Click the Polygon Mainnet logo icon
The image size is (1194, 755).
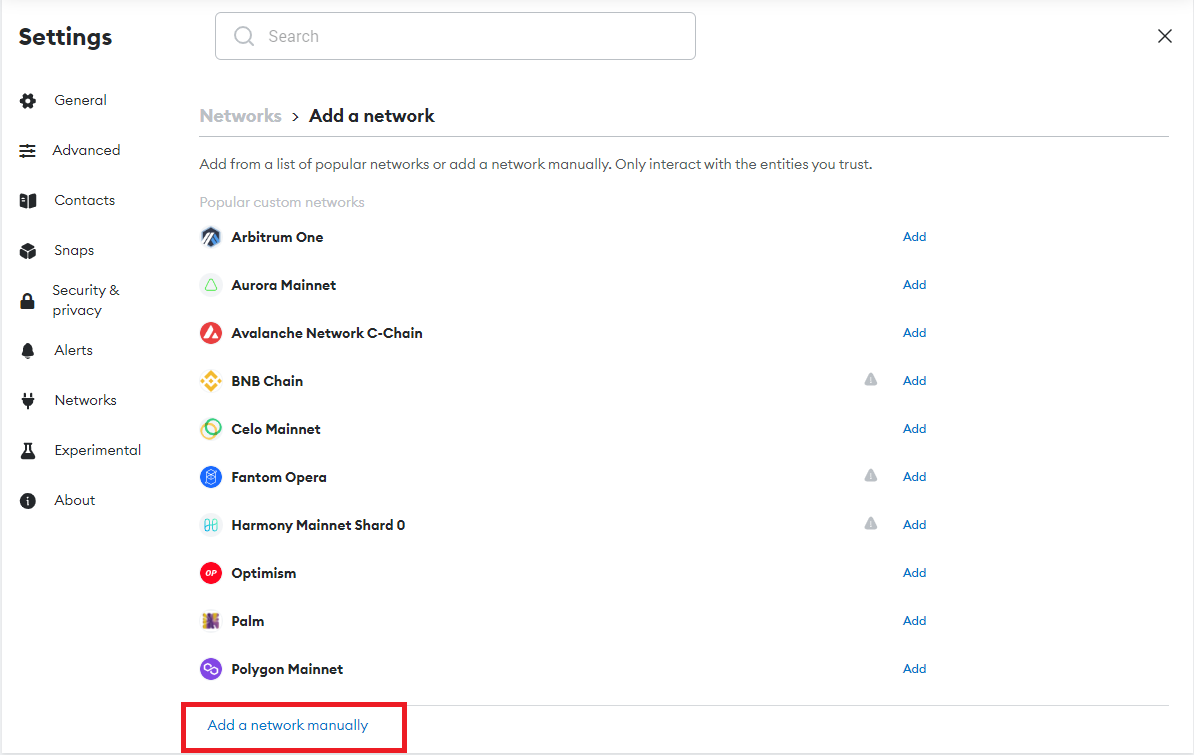[210, 669]
